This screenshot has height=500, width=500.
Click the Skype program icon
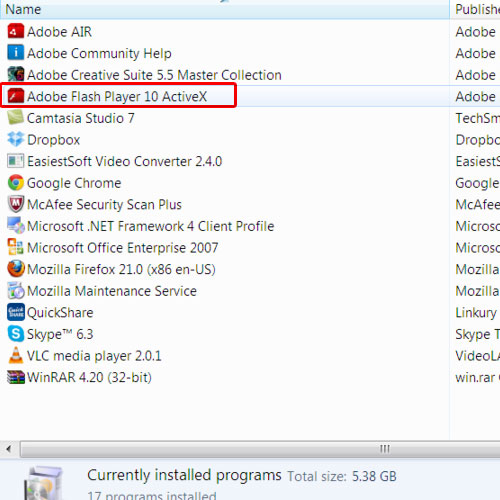tap(16, 334)
